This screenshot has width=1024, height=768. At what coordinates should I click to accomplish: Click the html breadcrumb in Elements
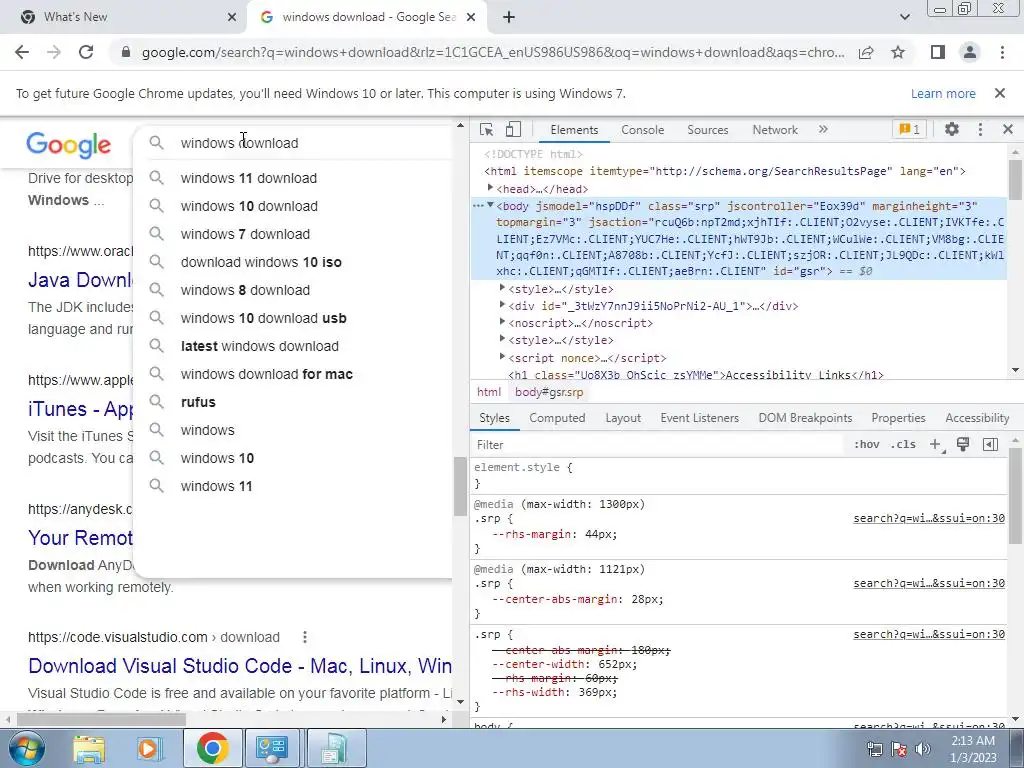pos(489,392)
